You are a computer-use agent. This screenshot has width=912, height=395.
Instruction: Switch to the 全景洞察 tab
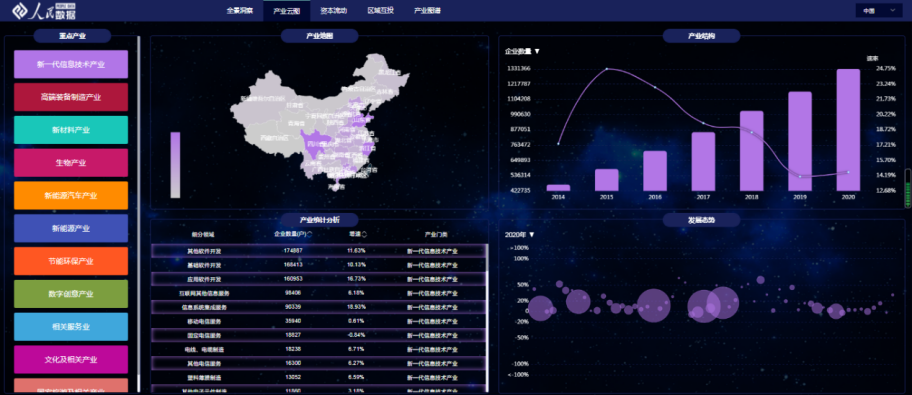click(240, 10)
